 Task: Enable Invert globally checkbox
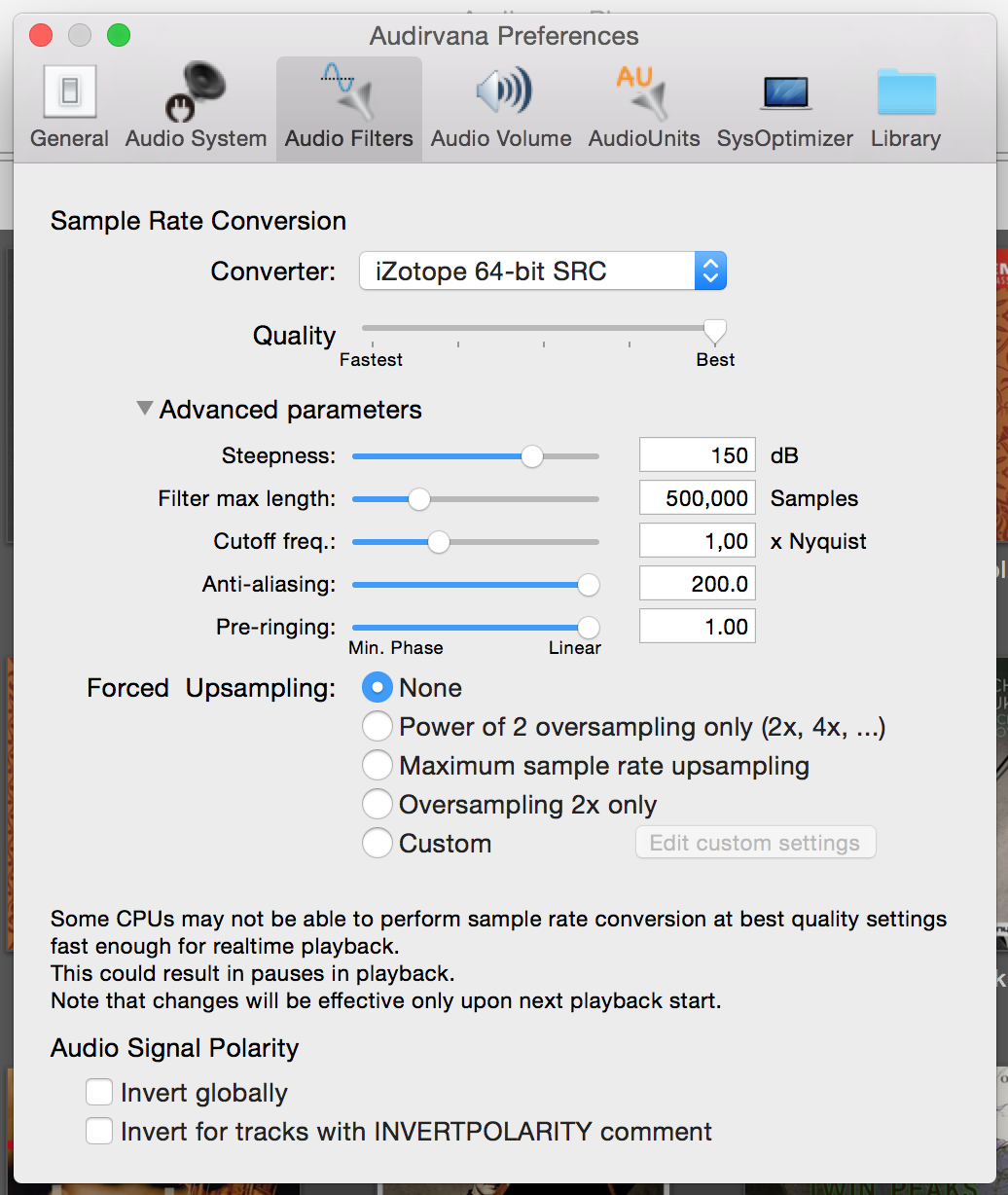click(x=99, y=1093)
